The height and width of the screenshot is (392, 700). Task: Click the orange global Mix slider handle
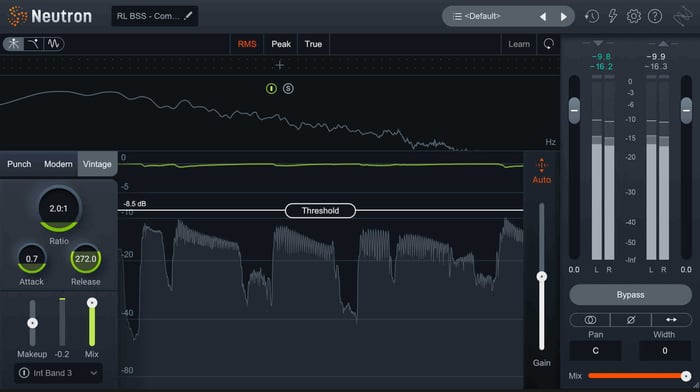click(x=686, y=376)
